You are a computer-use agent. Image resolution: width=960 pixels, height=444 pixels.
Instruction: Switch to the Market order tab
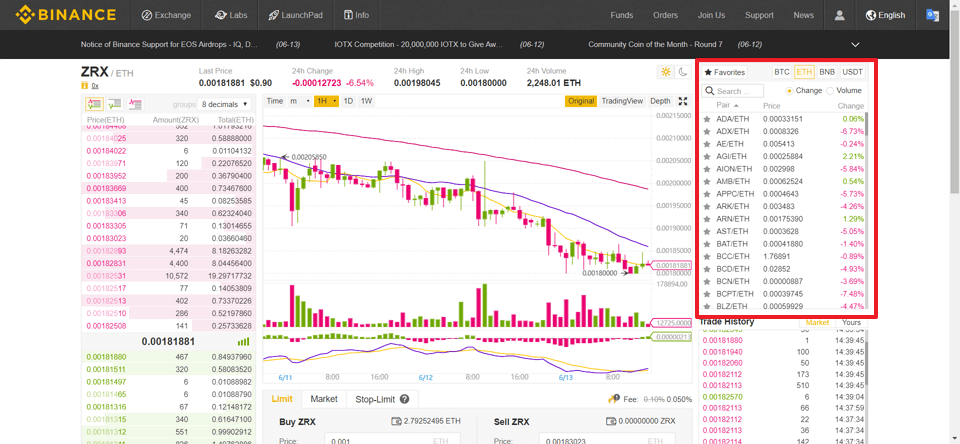[x=324, y=399]
